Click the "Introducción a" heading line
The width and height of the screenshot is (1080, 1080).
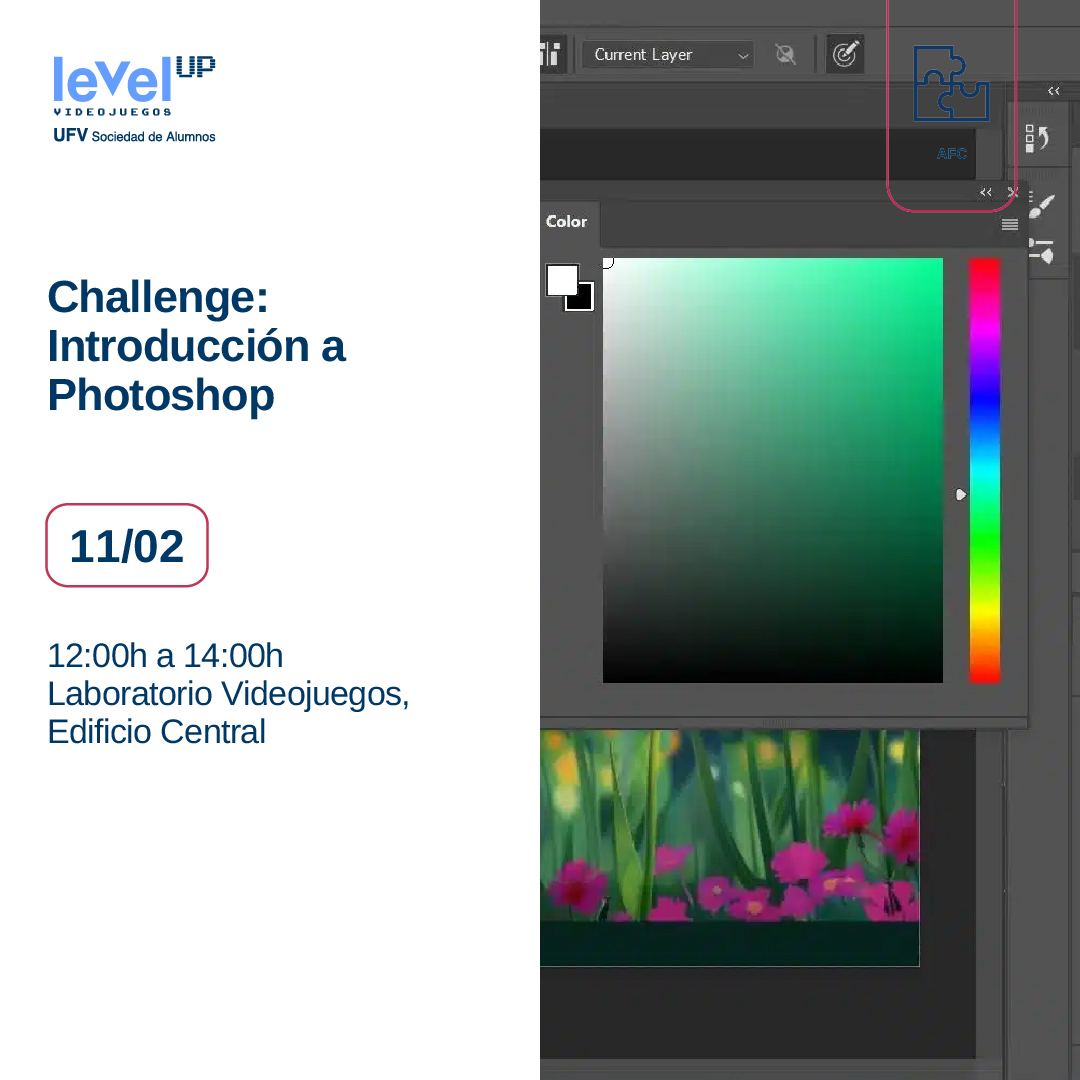tap(196, 346)
